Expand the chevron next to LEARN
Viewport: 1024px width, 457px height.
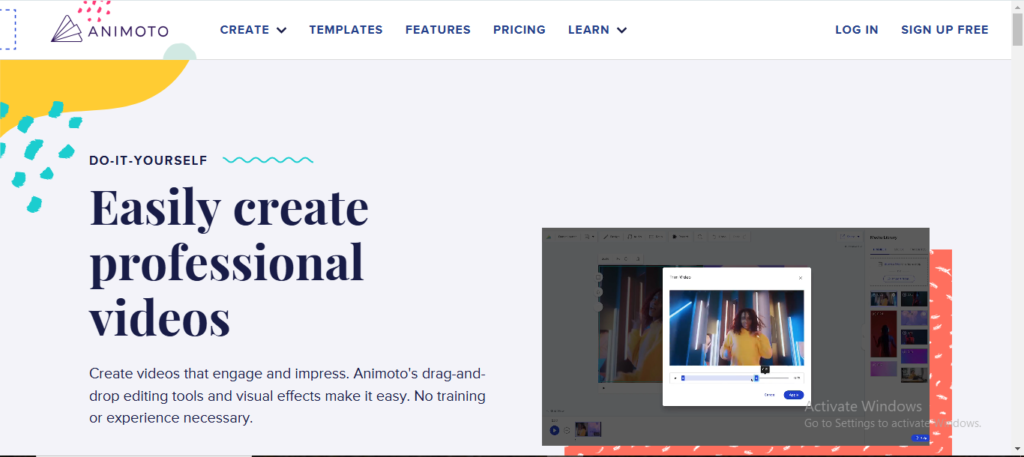click(622, 30)
